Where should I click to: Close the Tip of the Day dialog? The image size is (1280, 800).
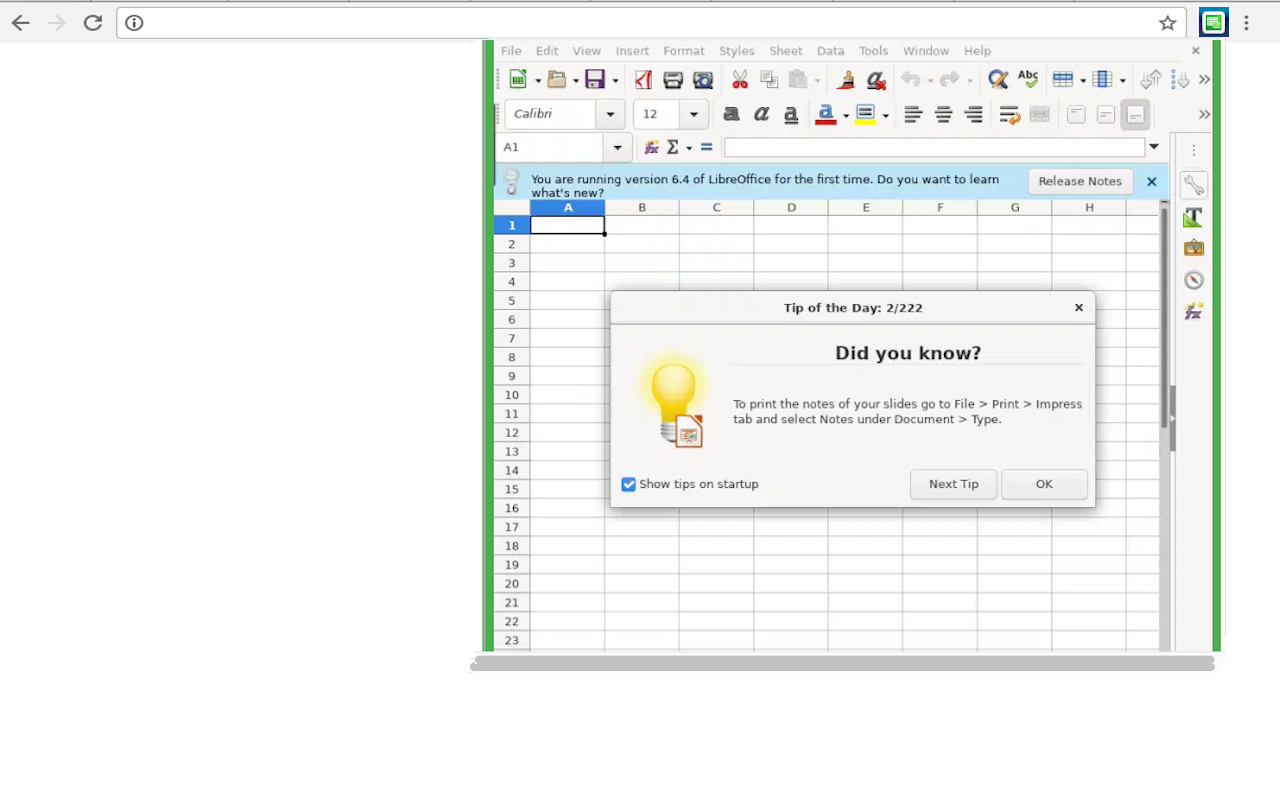tap(1079, 308)
